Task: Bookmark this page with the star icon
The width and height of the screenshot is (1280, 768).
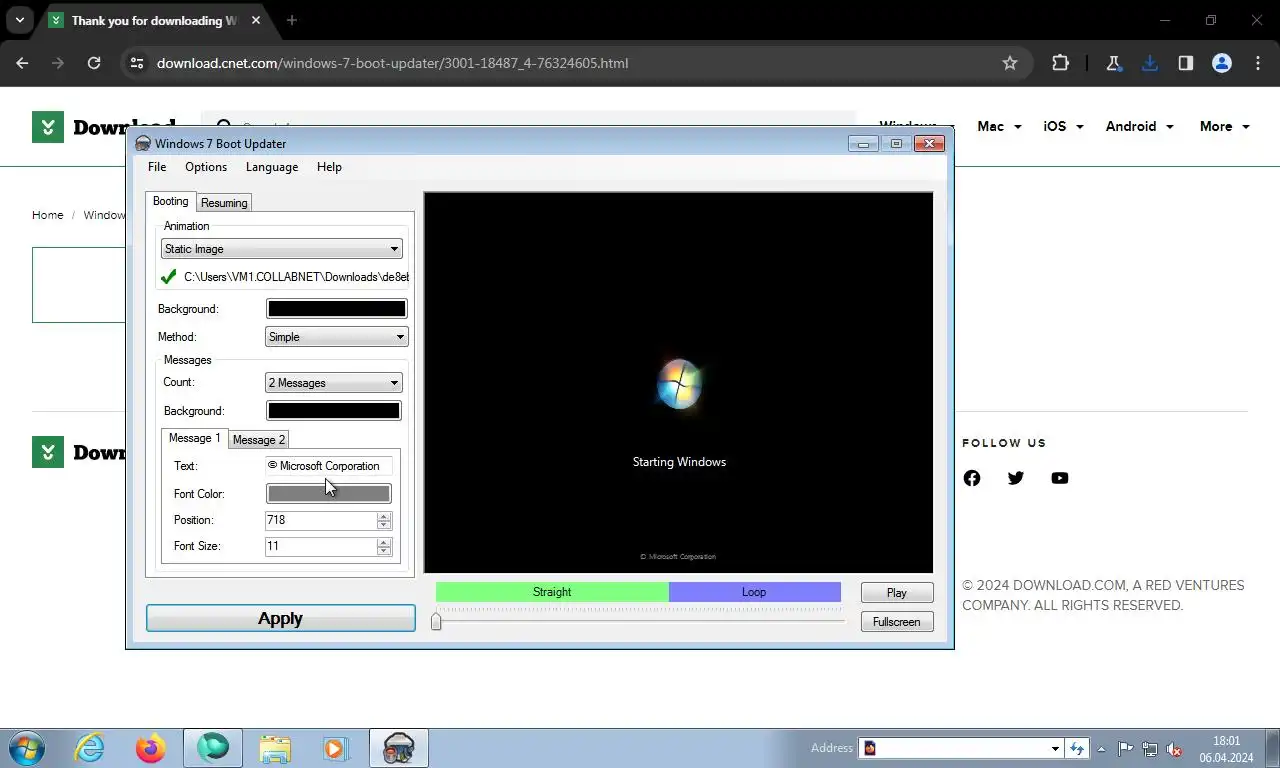Action: pos(1010,63)
